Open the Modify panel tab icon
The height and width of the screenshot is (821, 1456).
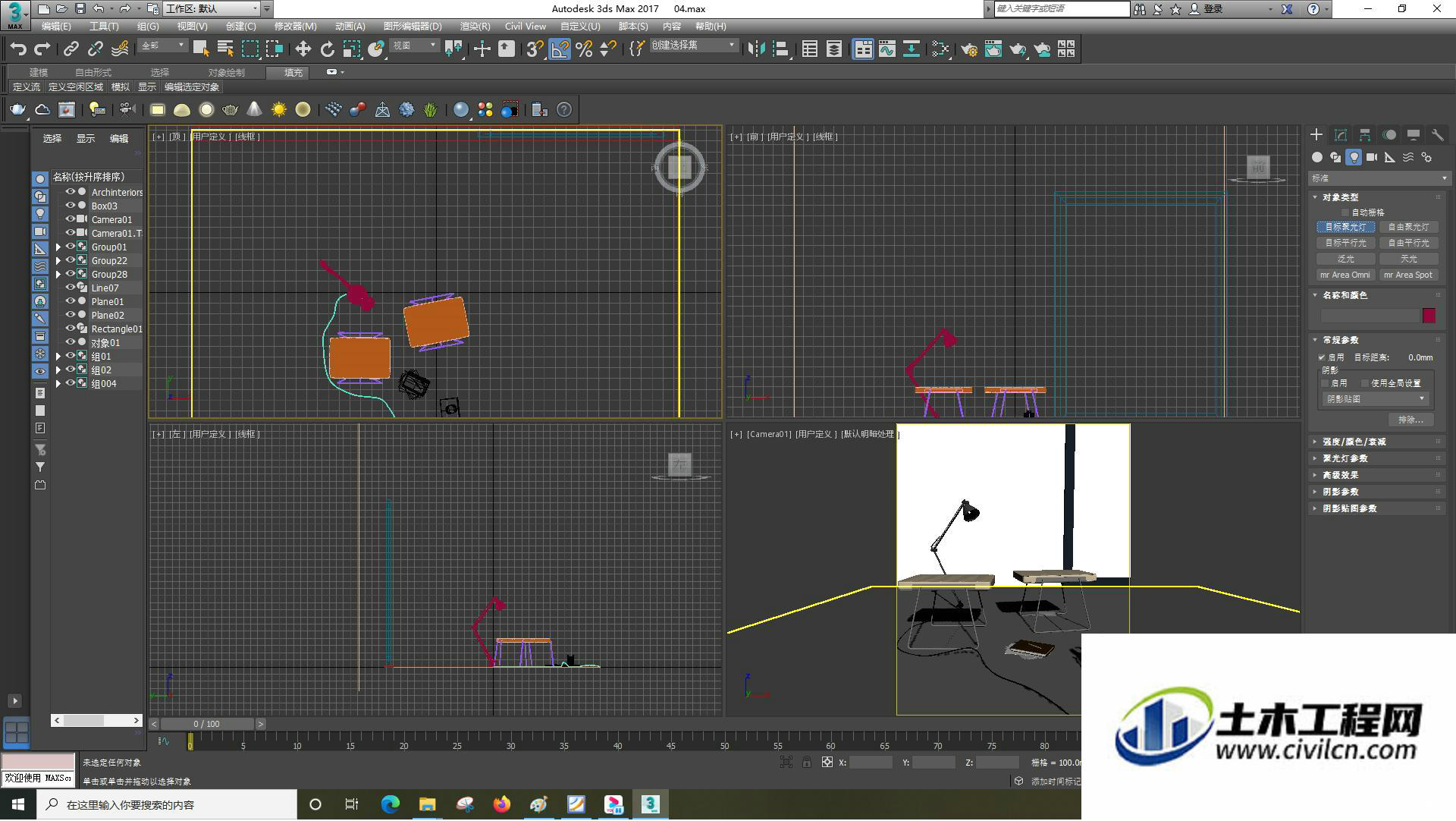tap(1341, 135)
